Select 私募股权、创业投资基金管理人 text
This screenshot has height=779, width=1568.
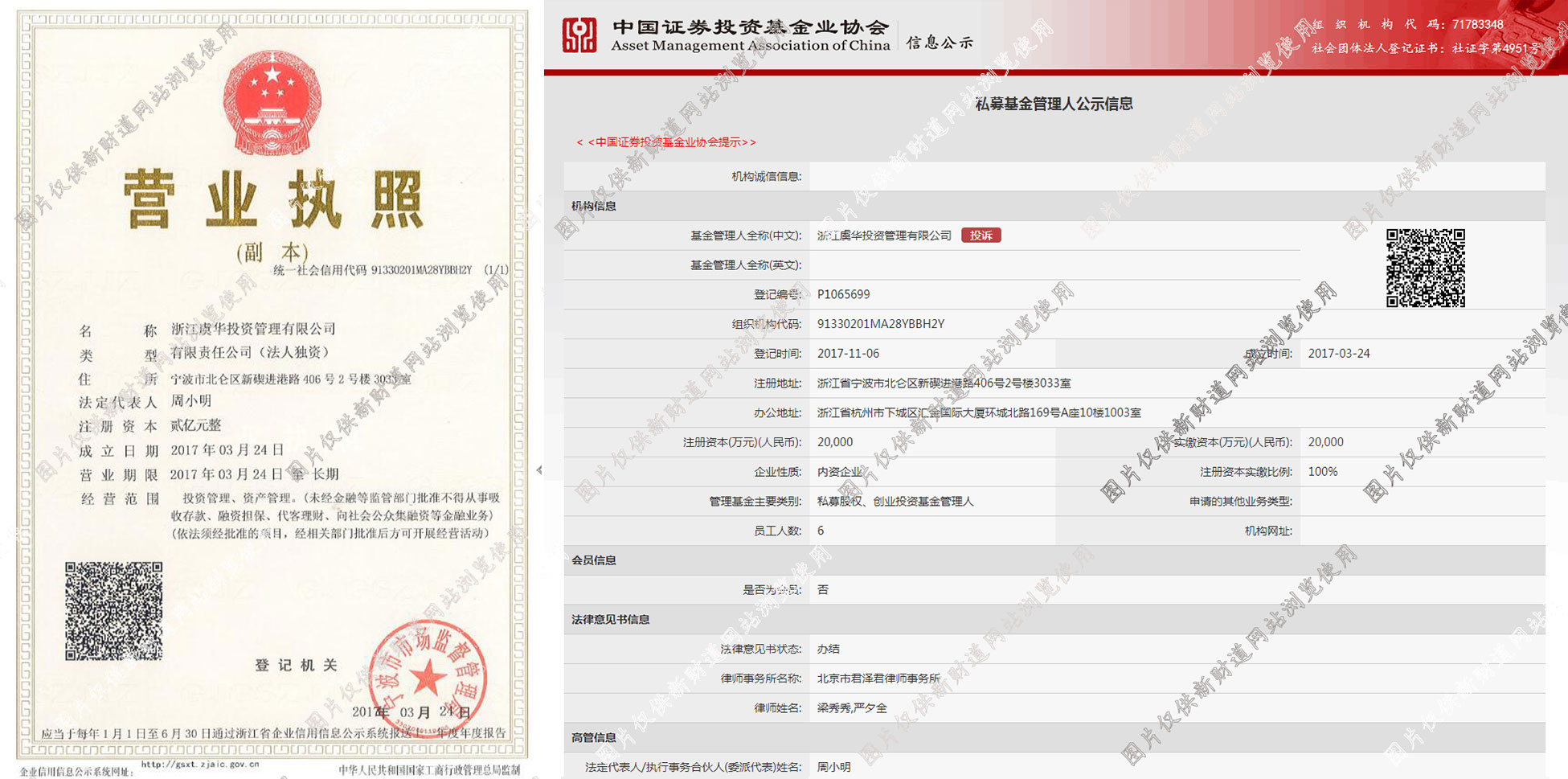895,502
